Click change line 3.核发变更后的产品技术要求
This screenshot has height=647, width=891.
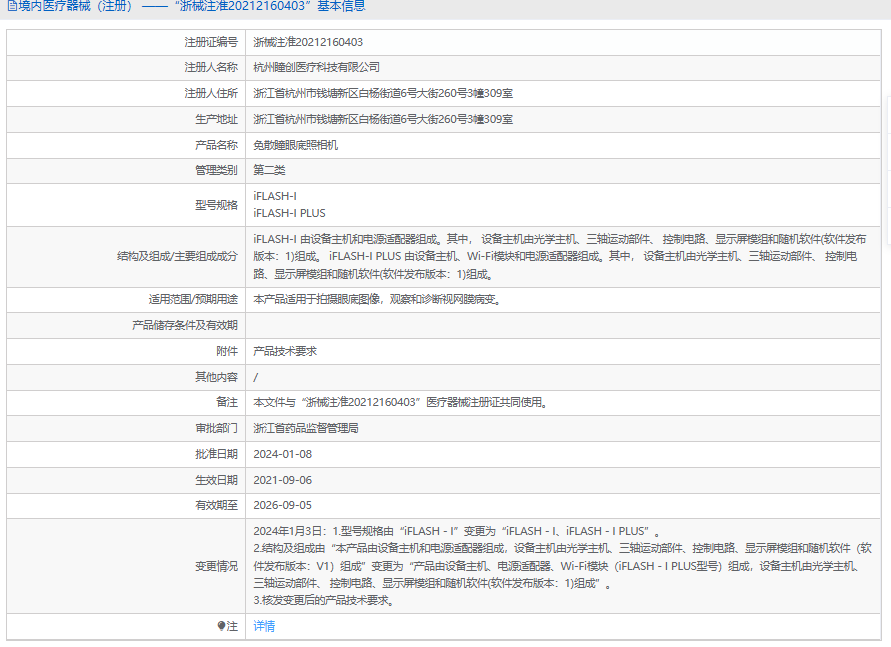click(x=324, y=600)
